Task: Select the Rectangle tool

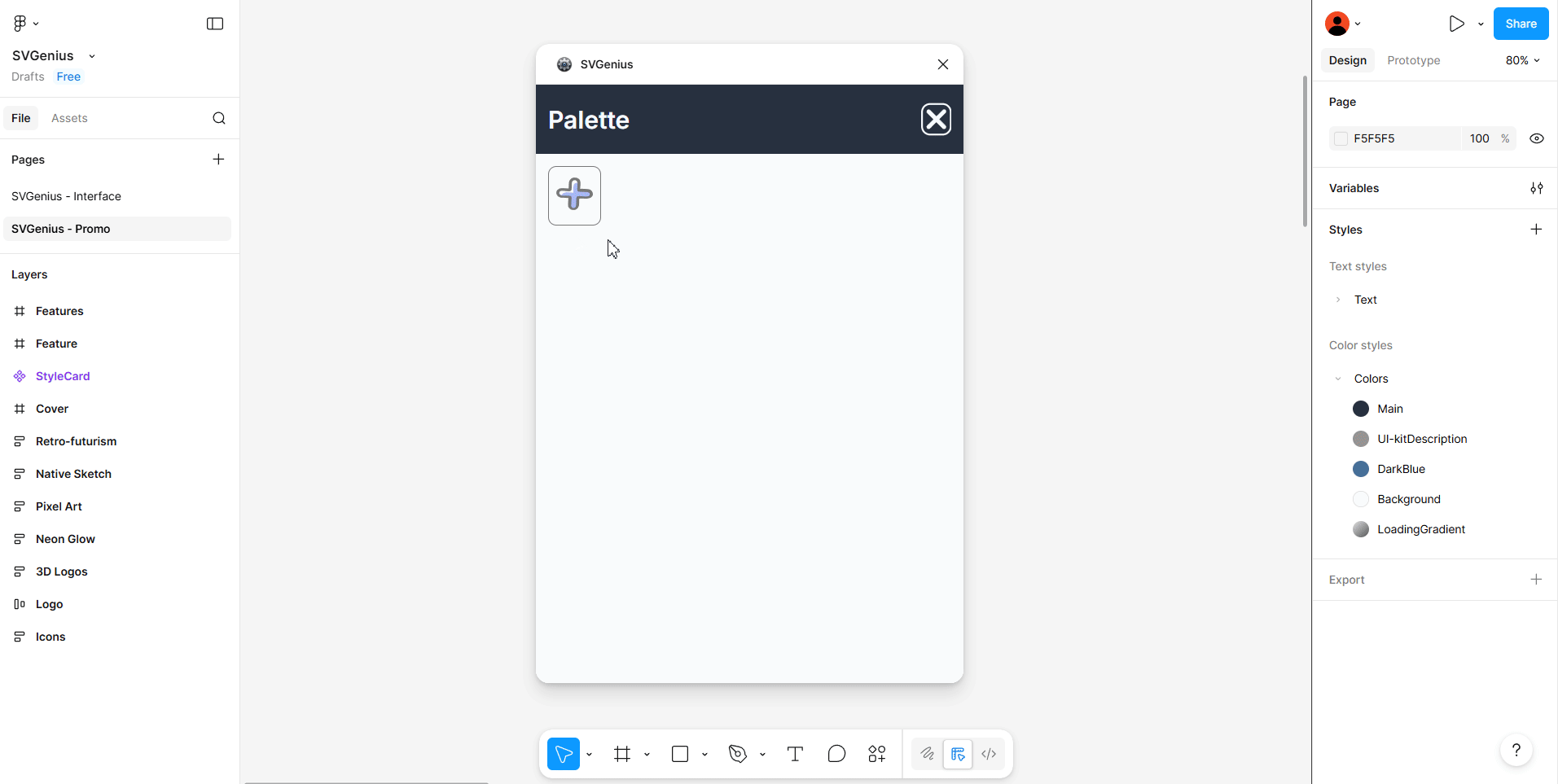Action: pos(680,754)
